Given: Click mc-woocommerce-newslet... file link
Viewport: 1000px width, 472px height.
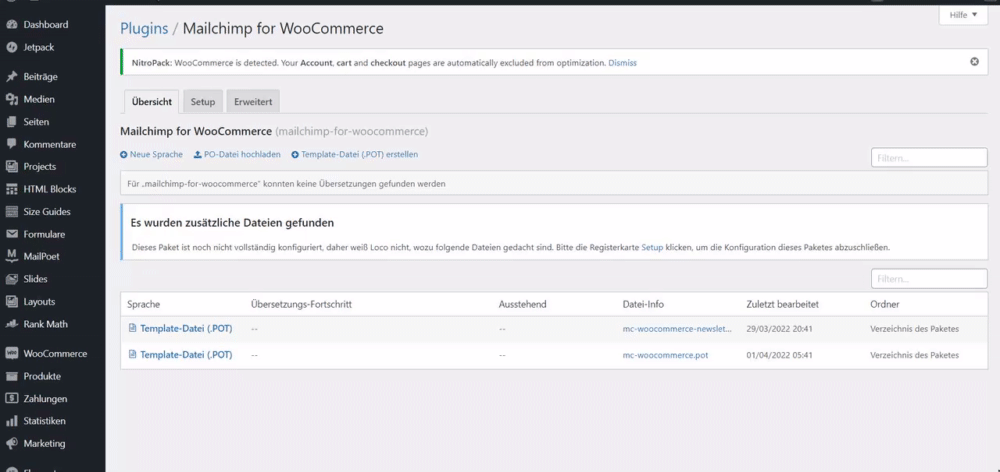Looking at the screenshot, I should tap(677, 329).
